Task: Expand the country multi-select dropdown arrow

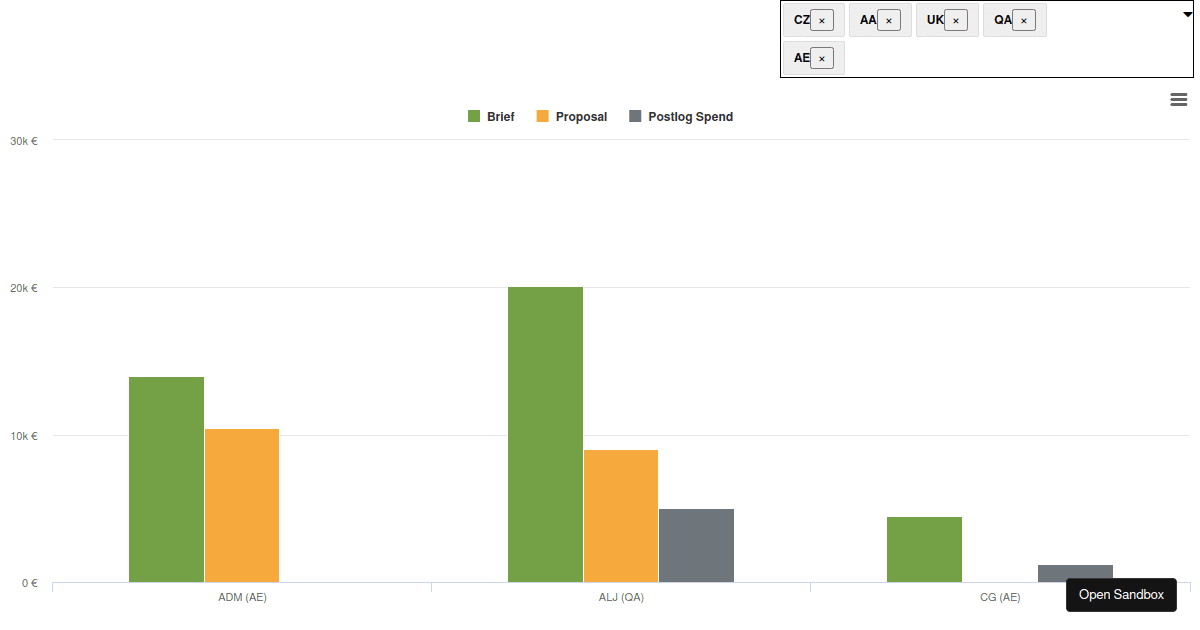Action: [1187, 14]
